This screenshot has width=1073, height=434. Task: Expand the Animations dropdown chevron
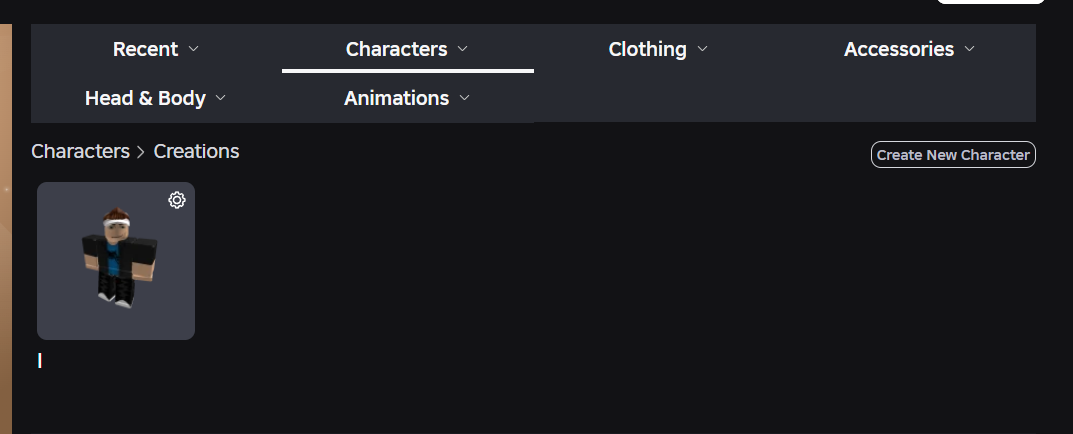(x=464, y=98)
